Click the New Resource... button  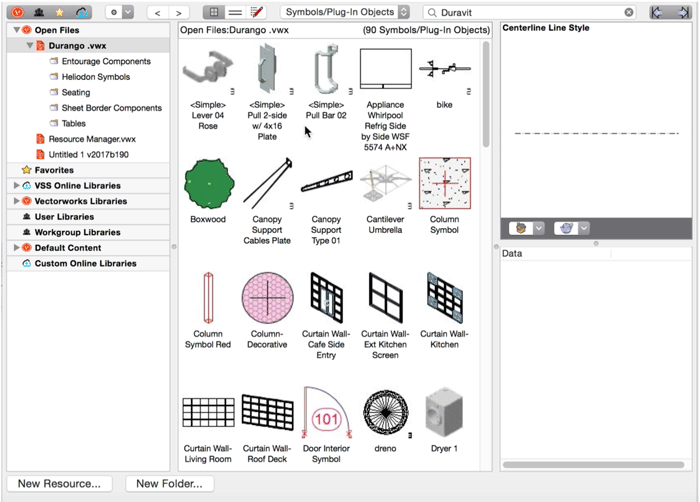click(59, 484)
